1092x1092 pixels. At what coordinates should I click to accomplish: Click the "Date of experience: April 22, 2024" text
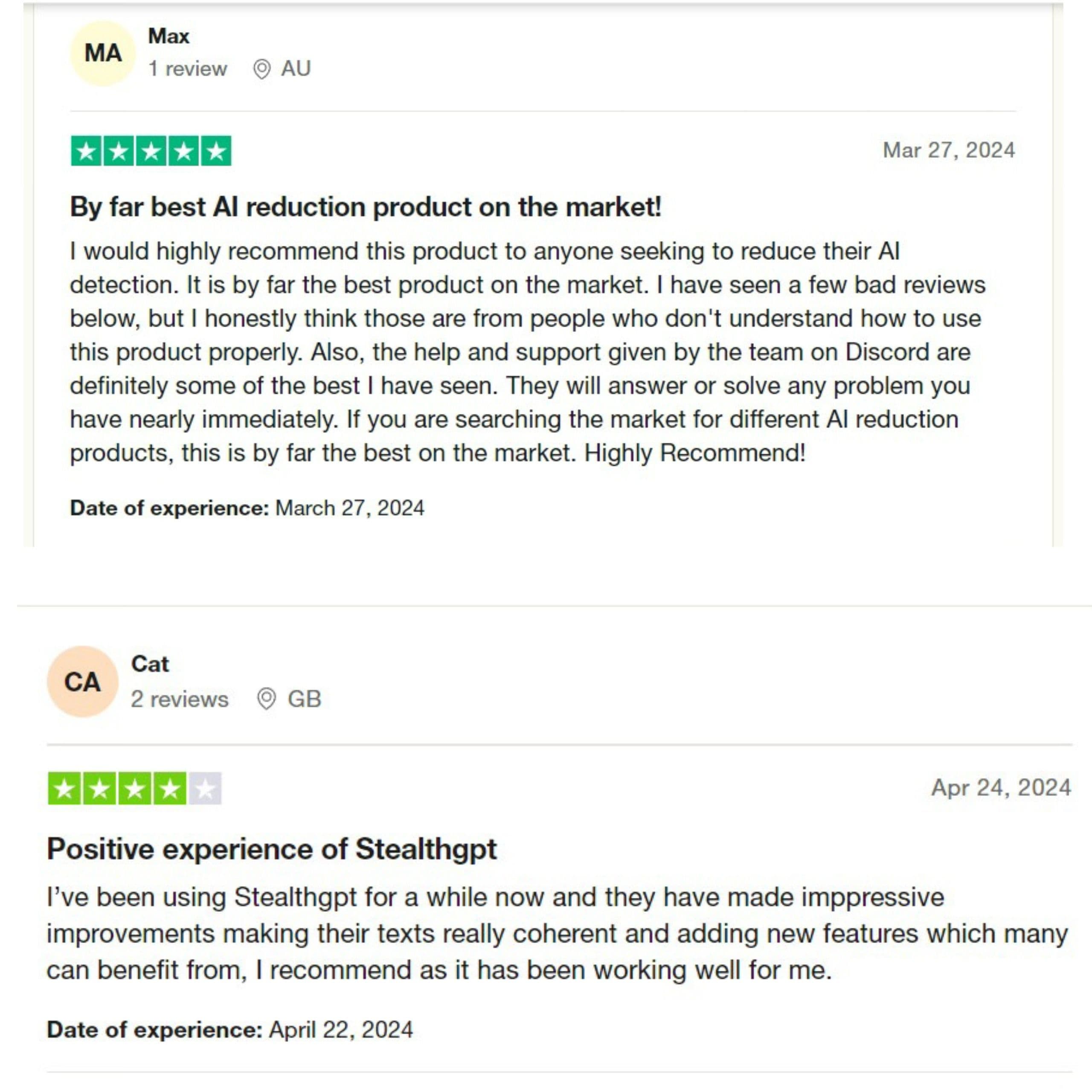click(230, 1029)
